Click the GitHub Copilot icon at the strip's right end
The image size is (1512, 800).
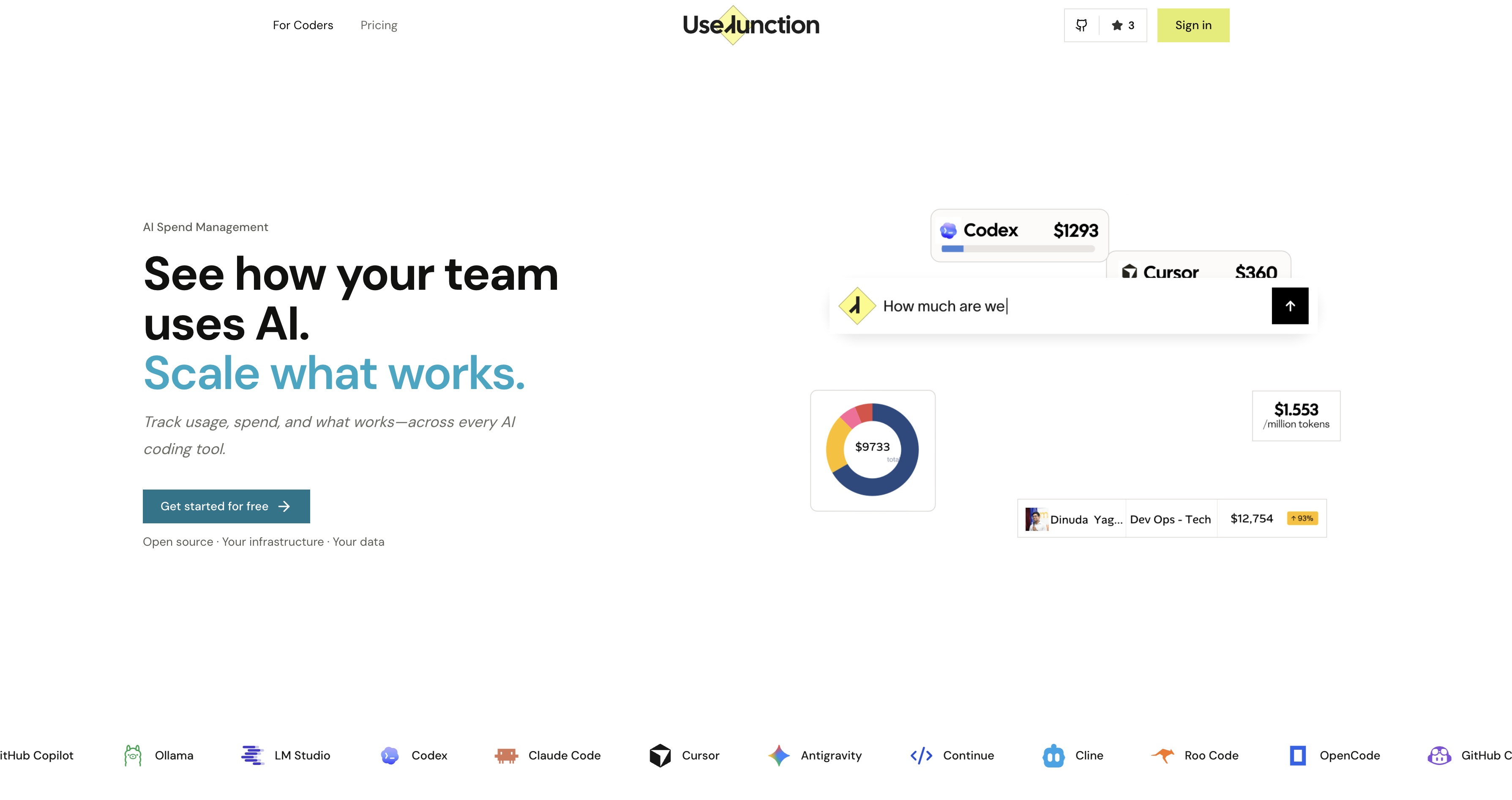pyautogui.click(x=1439, y=755)
